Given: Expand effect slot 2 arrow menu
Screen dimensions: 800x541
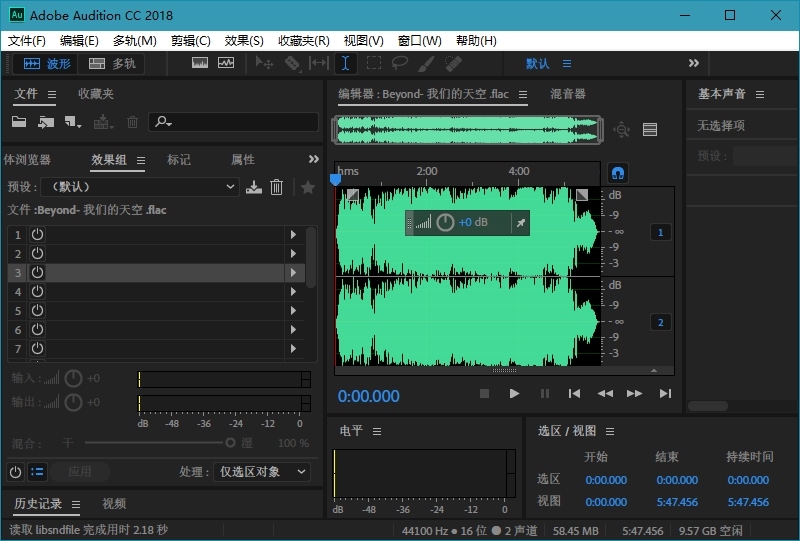Looking at the screenshot, I should click(293, 253).
